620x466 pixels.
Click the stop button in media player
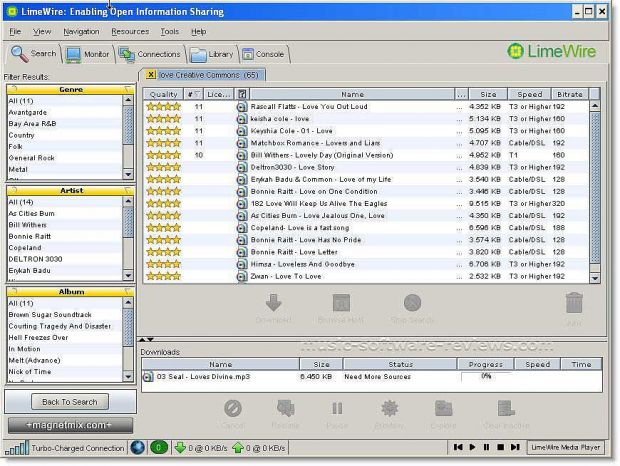click(x=500, y=447)
